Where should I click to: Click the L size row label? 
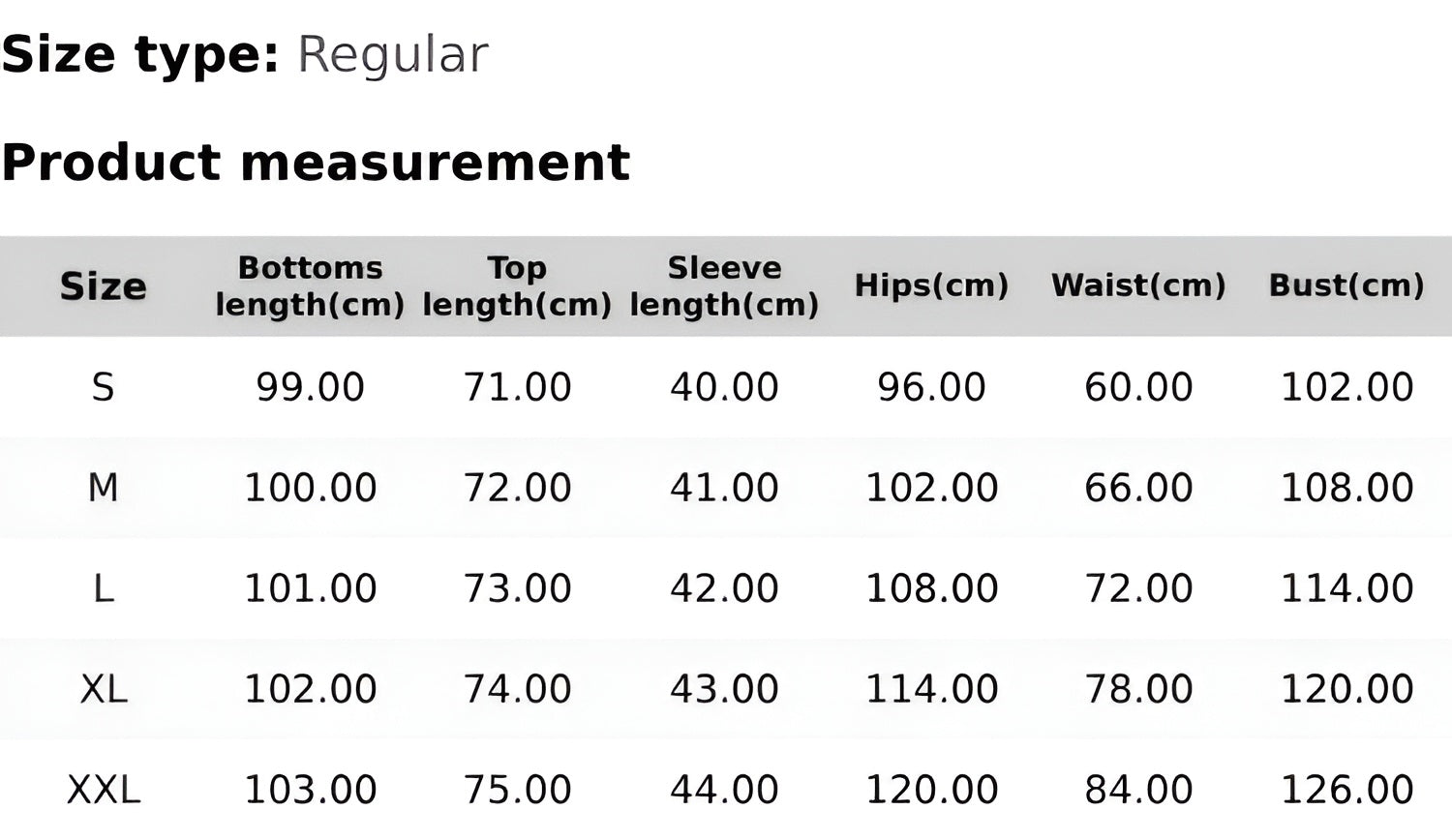tap(103, 588)
